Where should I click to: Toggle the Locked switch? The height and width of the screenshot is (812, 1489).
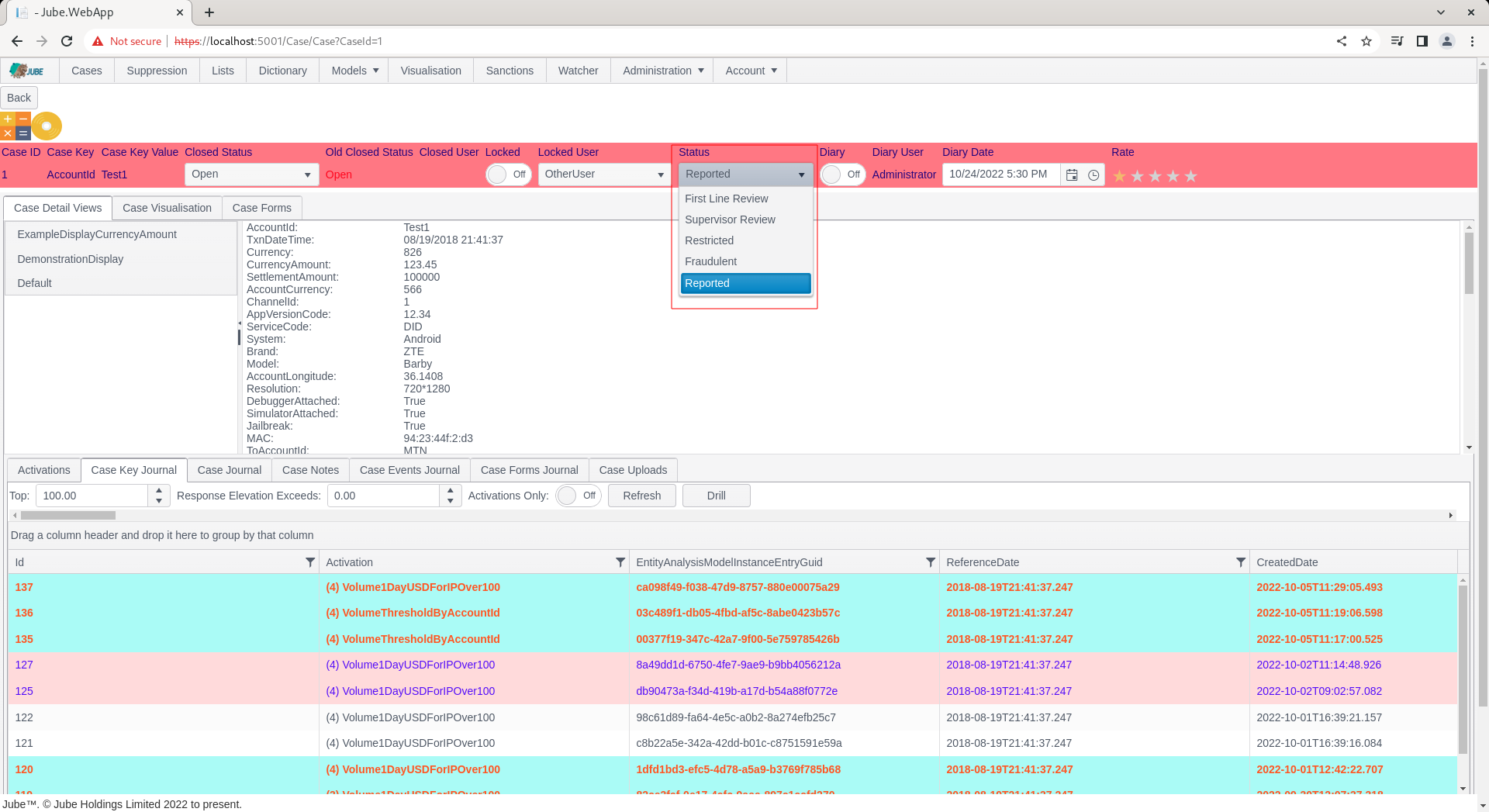point(509,174)
